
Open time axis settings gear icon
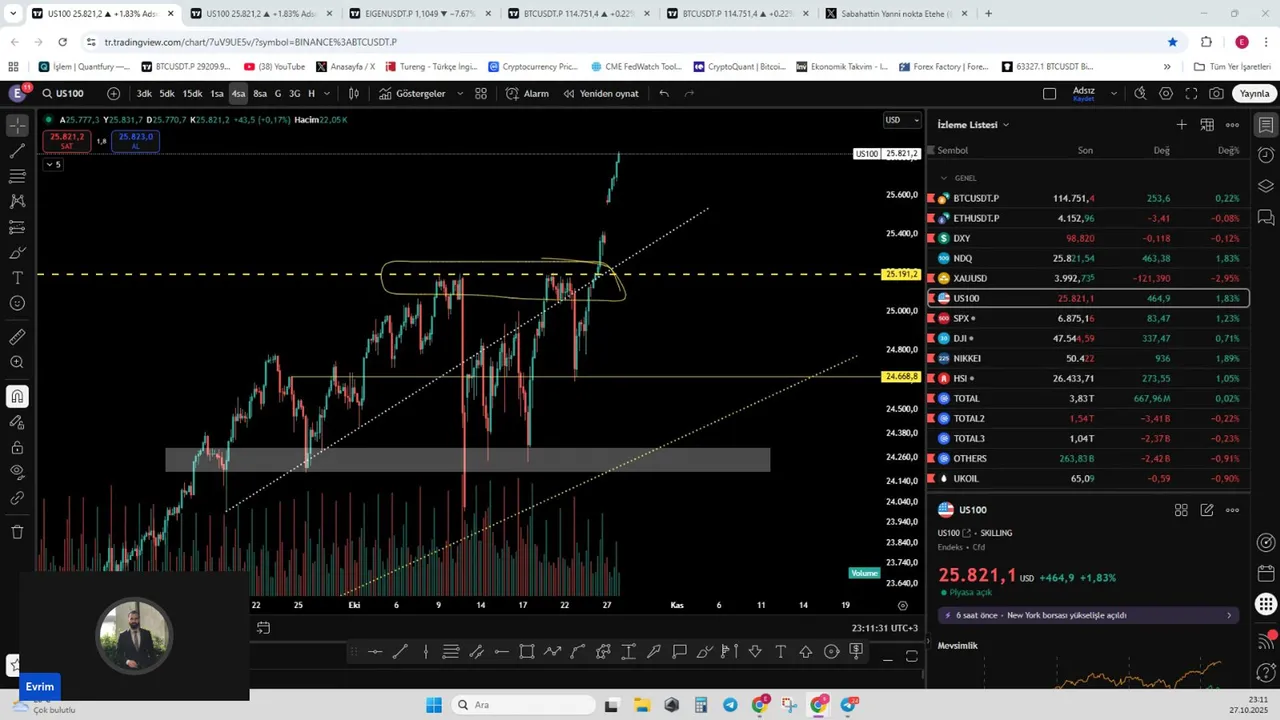[x=903, y=605]
